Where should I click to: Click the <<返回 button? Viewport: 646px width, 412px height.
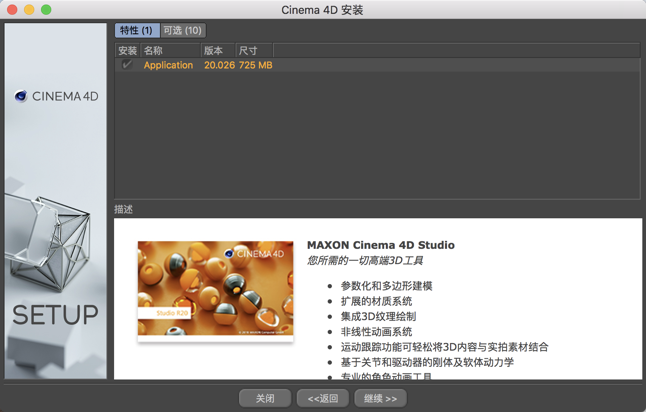pos(323,398)
